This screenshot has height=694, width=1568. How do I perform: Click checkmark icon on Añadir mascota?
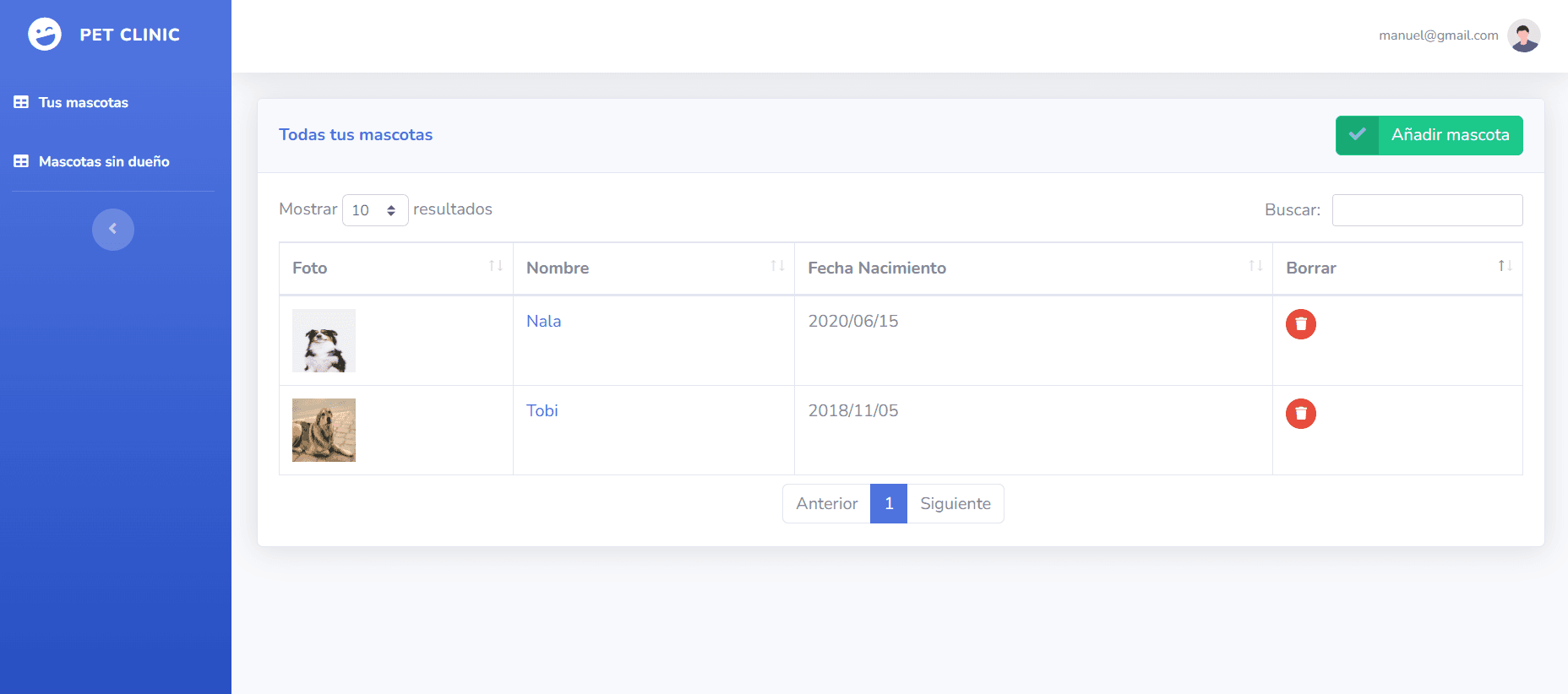(1358, 135)
